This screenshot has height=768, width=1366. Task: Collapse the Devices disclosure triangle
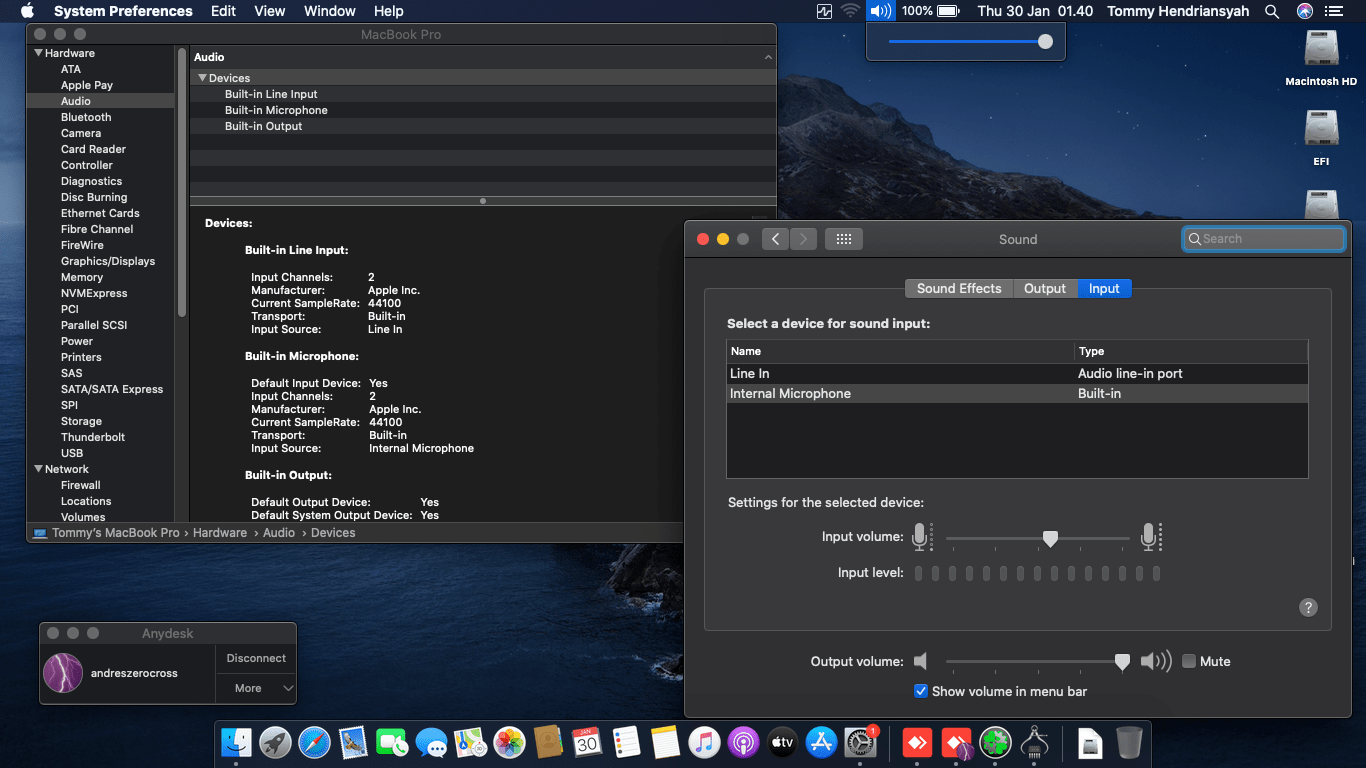tap(202, 78)
